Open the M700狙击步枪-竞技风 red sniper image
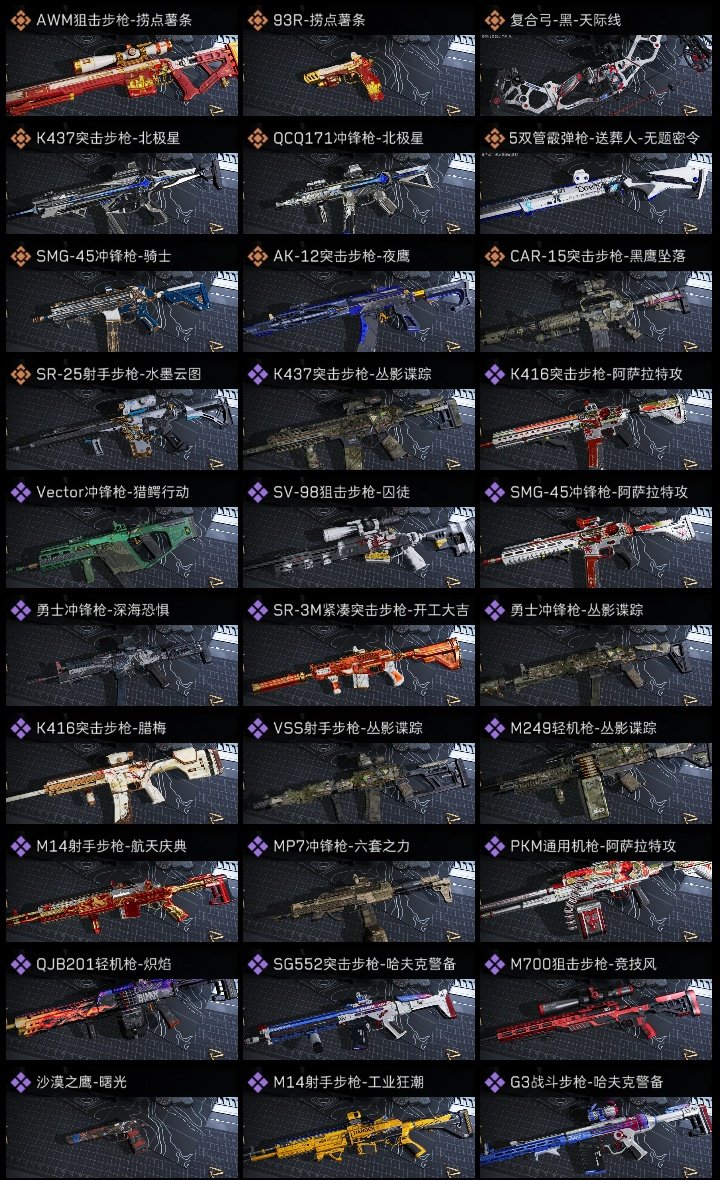 (596, 1019)
